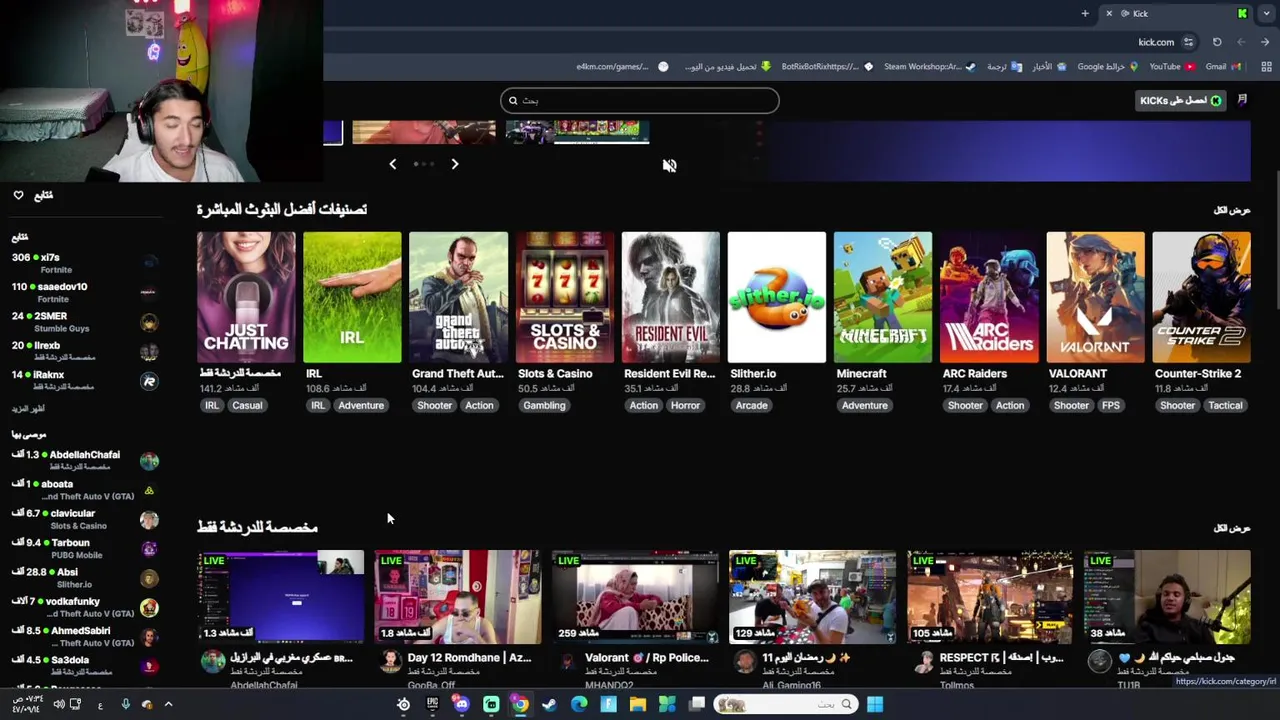
Task: Open the e4km.com games bookmark
Action: click(621, 67)
